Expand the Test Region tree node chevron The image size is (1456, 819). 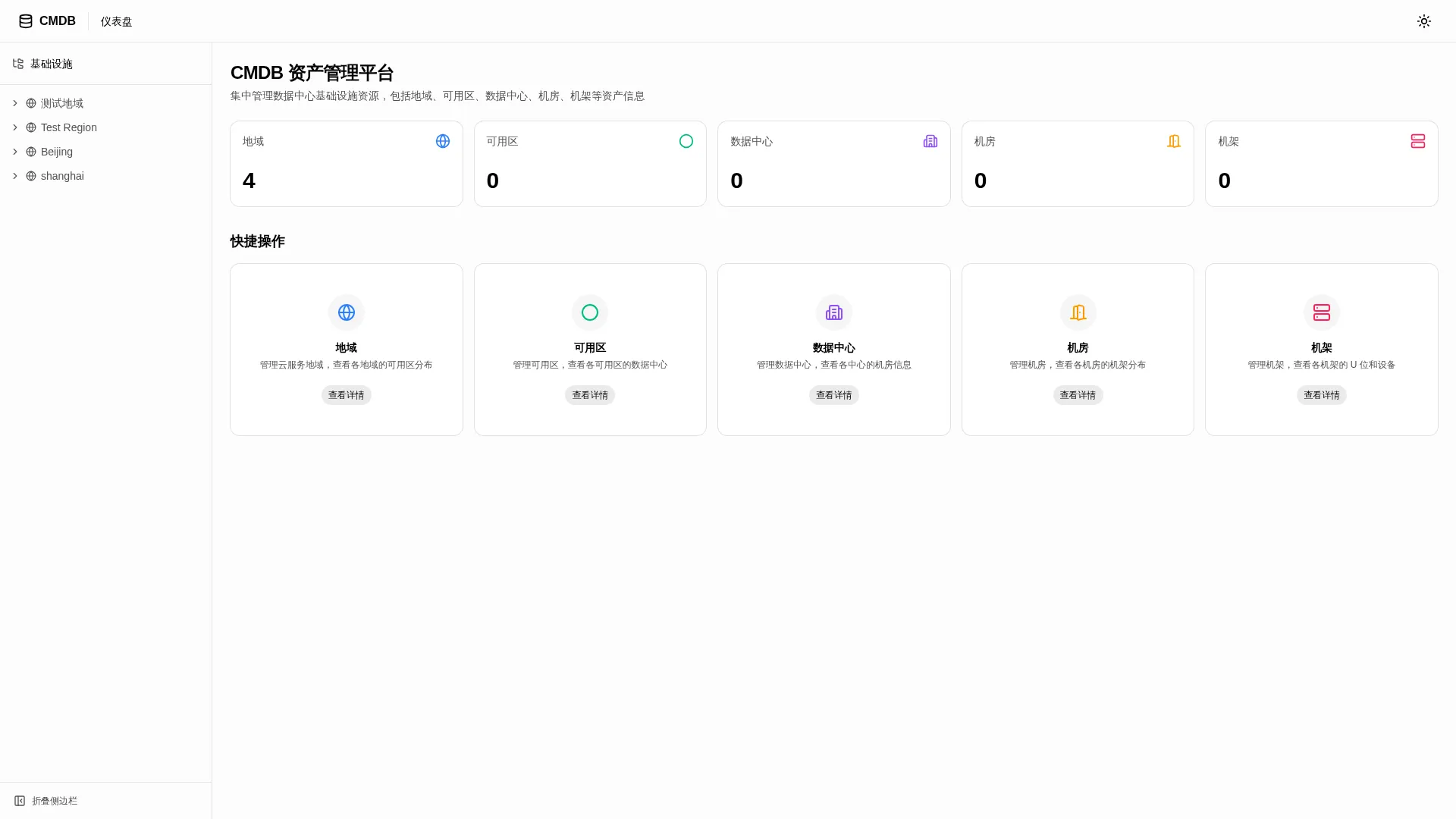[x=14, y=127]
